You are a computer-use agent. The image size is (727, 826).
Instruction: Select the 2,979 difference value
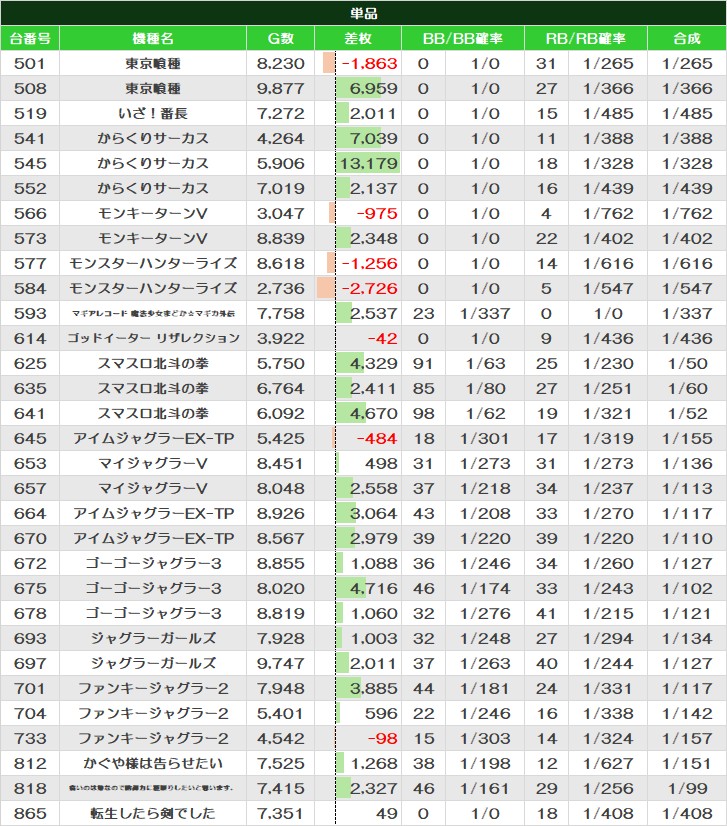click(x=374, y=539)
